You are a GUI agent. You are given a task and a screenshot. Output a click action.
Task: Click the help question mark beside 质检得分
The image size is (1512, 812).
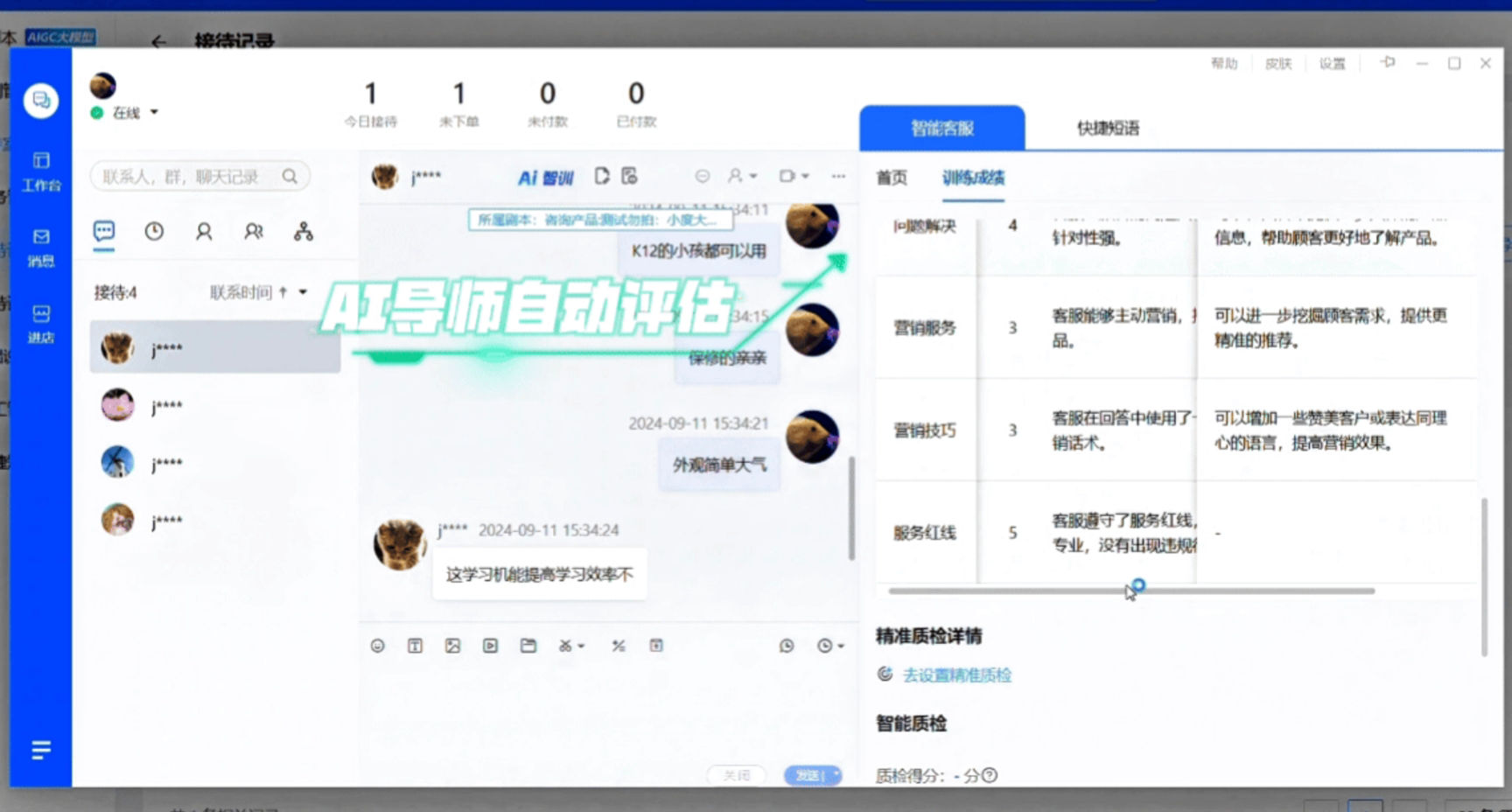pyautogui.click(x=990, y=775)
